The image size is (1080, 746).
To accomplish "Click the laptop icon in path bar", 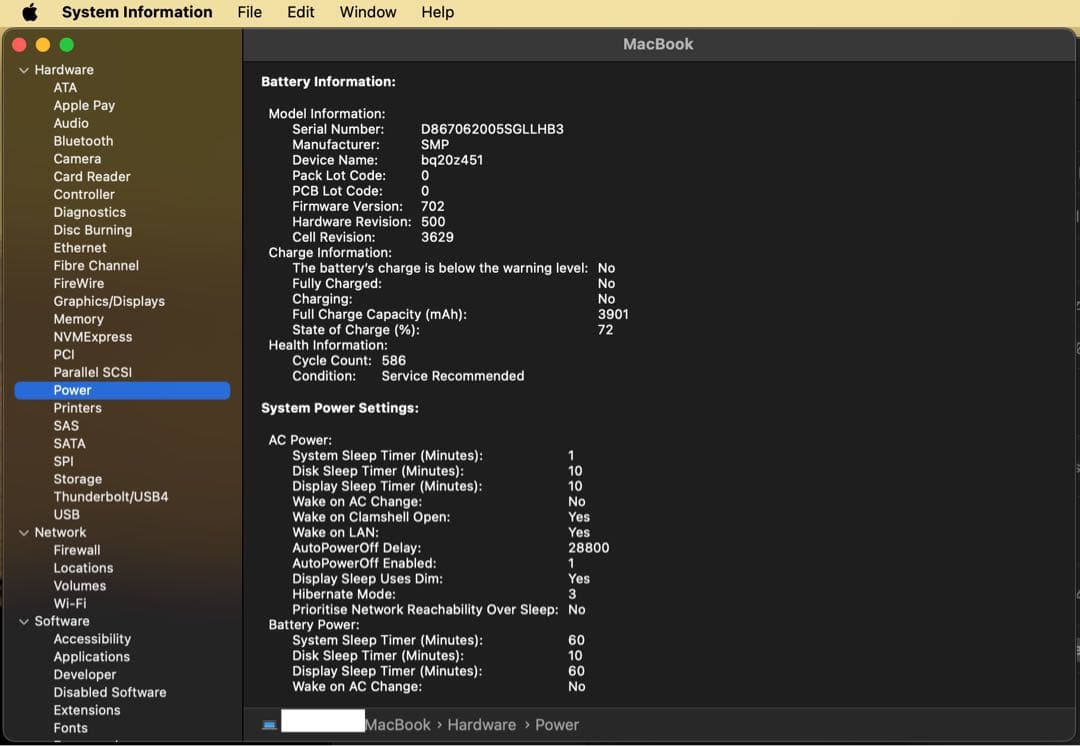I will [269, 725].
